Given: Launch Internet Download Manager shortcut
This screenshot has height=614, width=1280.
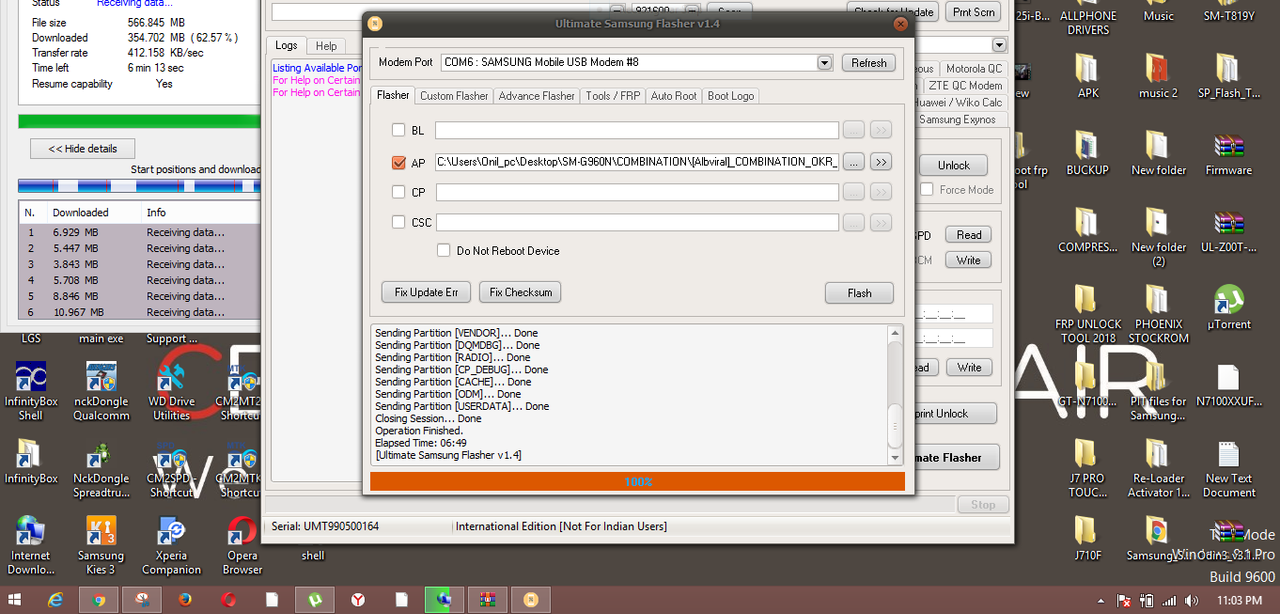Looking at the screenshot, I should pos(31,545).
